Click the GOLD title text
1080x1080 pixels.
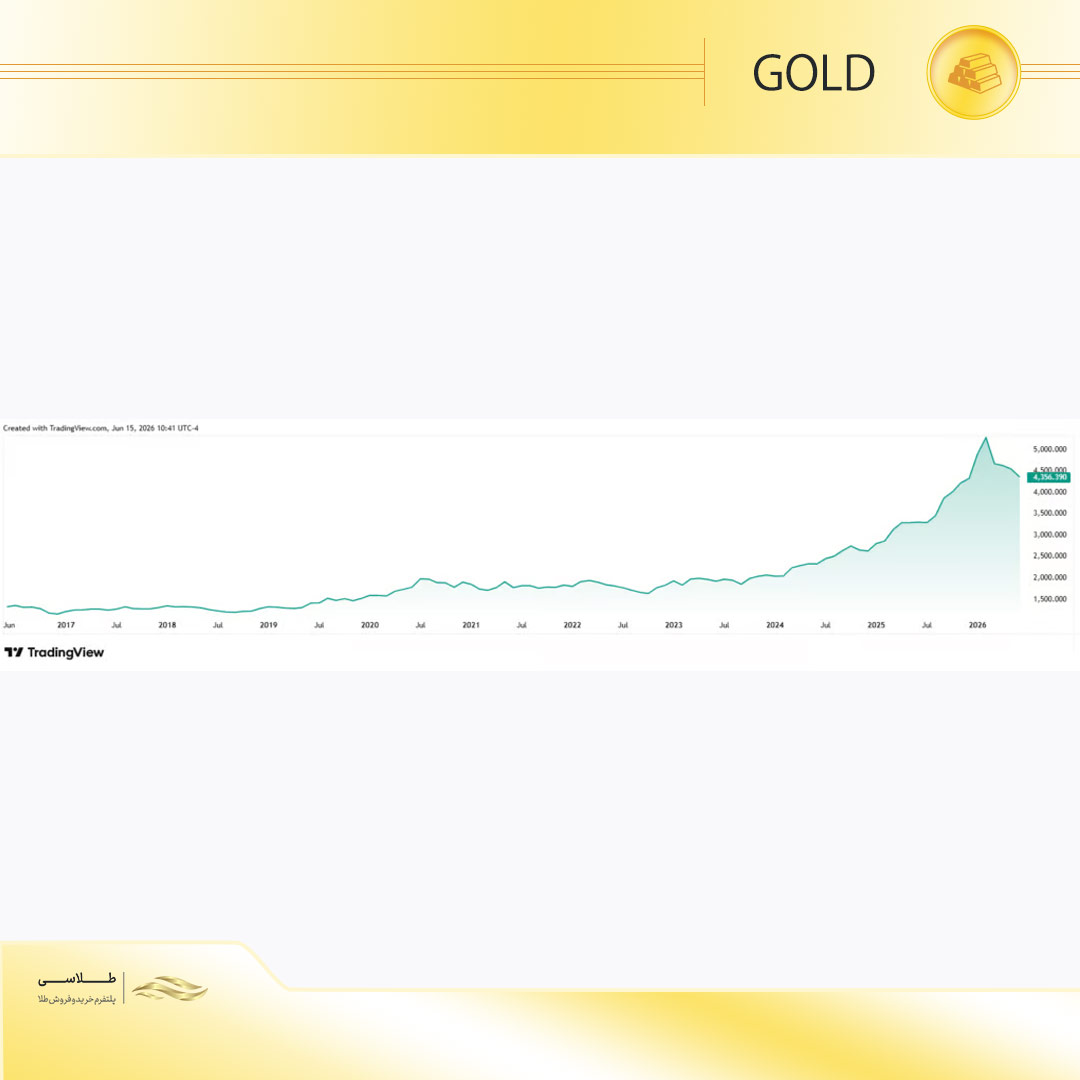click(813, 73)
